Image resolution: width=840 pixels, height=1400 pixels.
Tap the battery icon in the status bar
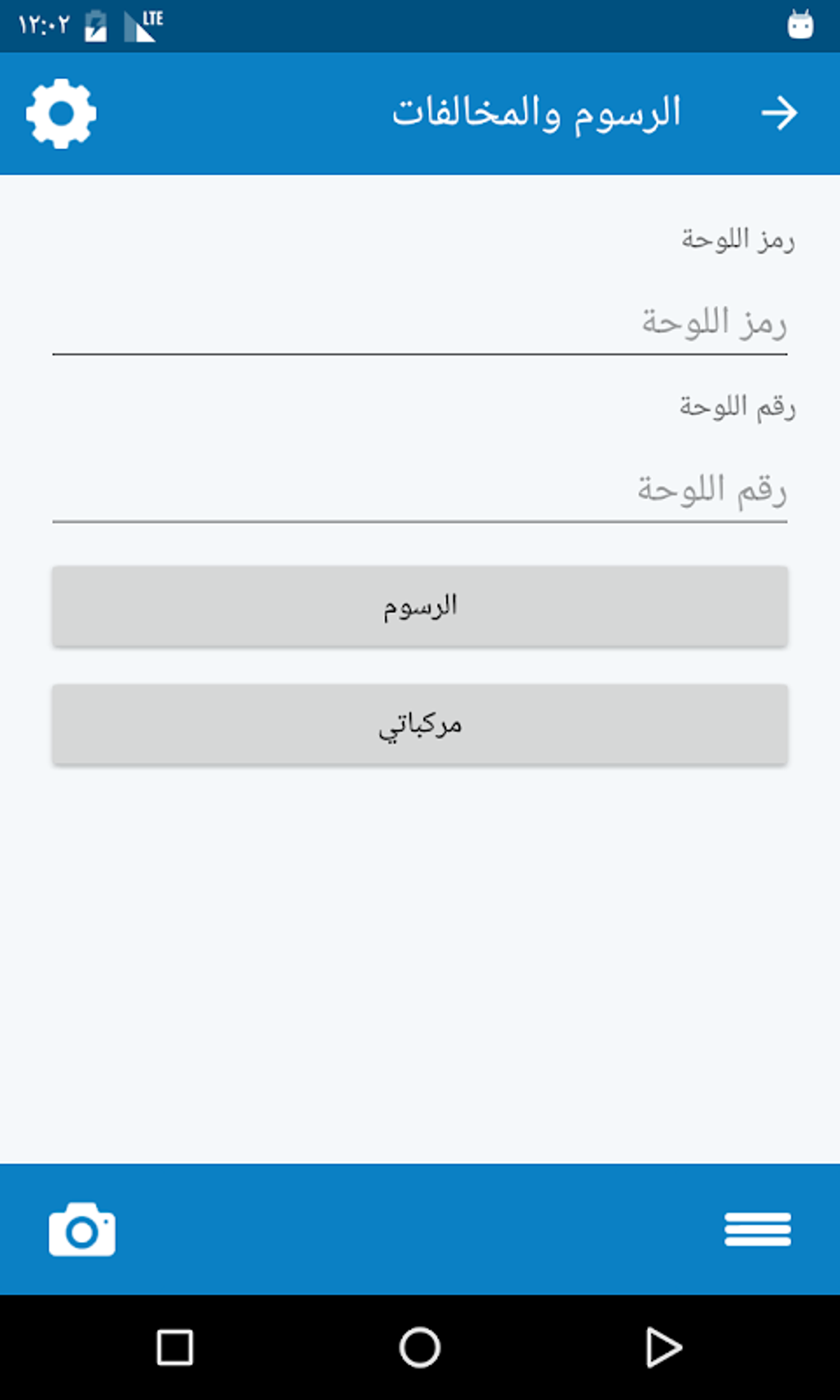pyautogui.click(x=96, y=26)
